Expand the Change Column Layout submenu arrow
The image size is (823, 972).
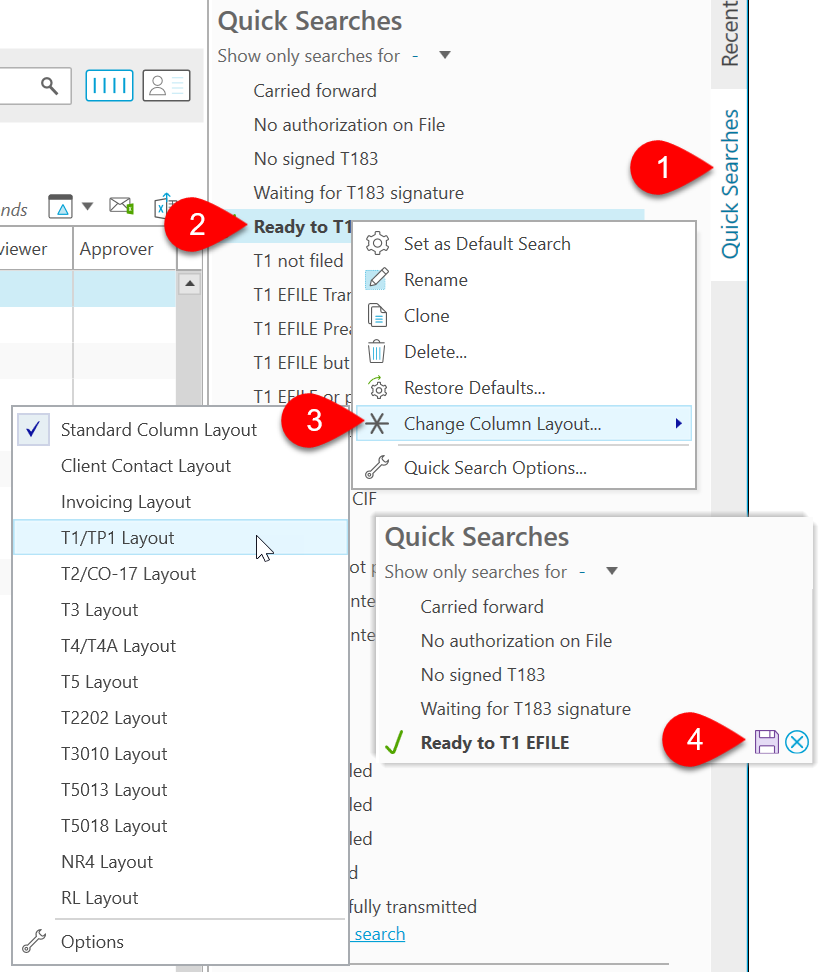[x=679, y=423]
